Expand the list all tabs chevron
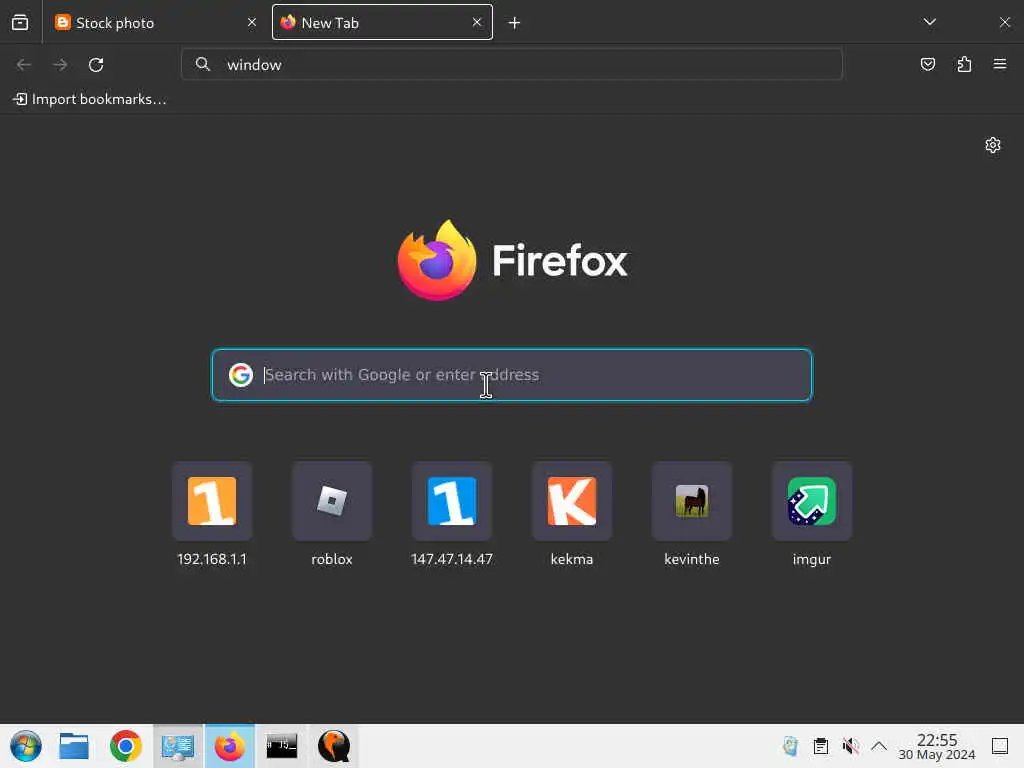 [x=929, y=22]
